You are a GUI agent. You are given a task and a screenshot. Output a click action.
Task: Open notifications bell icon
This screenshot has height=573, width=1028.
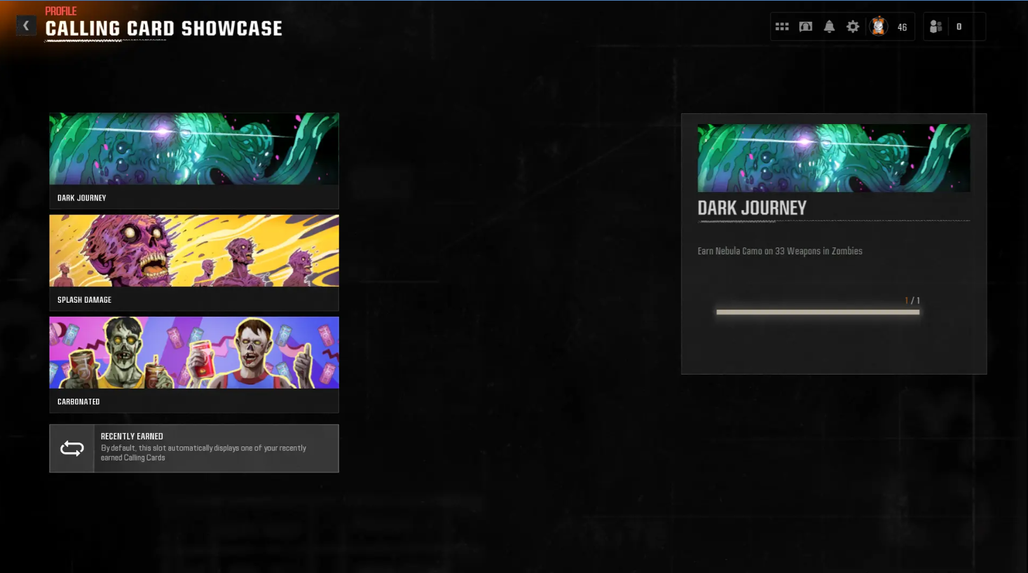tap(829, 27)
